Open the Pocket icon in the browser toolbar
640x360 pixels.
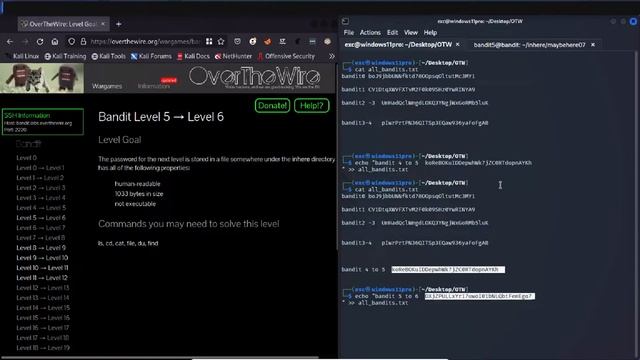(237, 41)
